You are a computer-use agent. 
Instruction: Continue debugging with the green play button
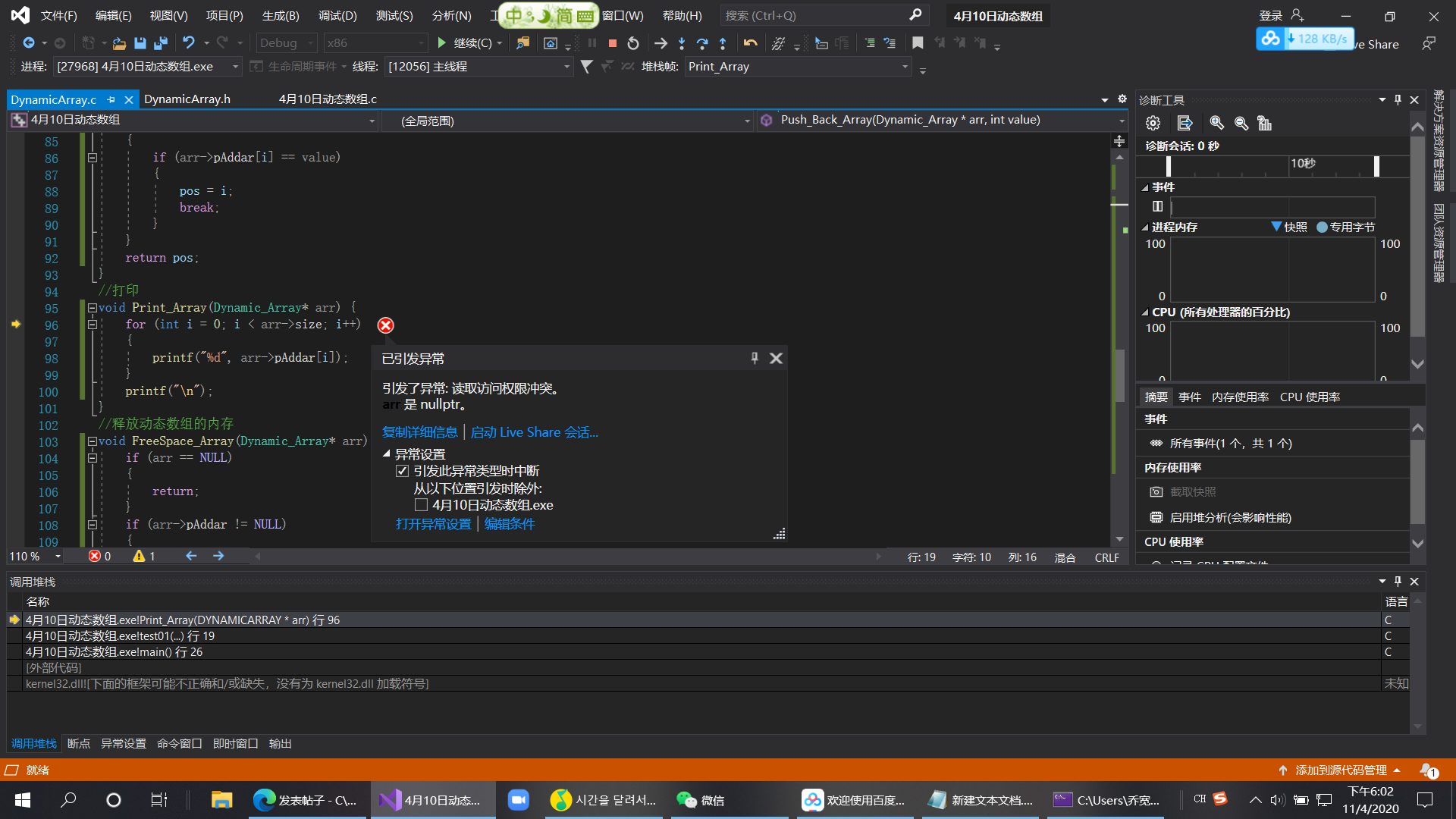[442, 43]
